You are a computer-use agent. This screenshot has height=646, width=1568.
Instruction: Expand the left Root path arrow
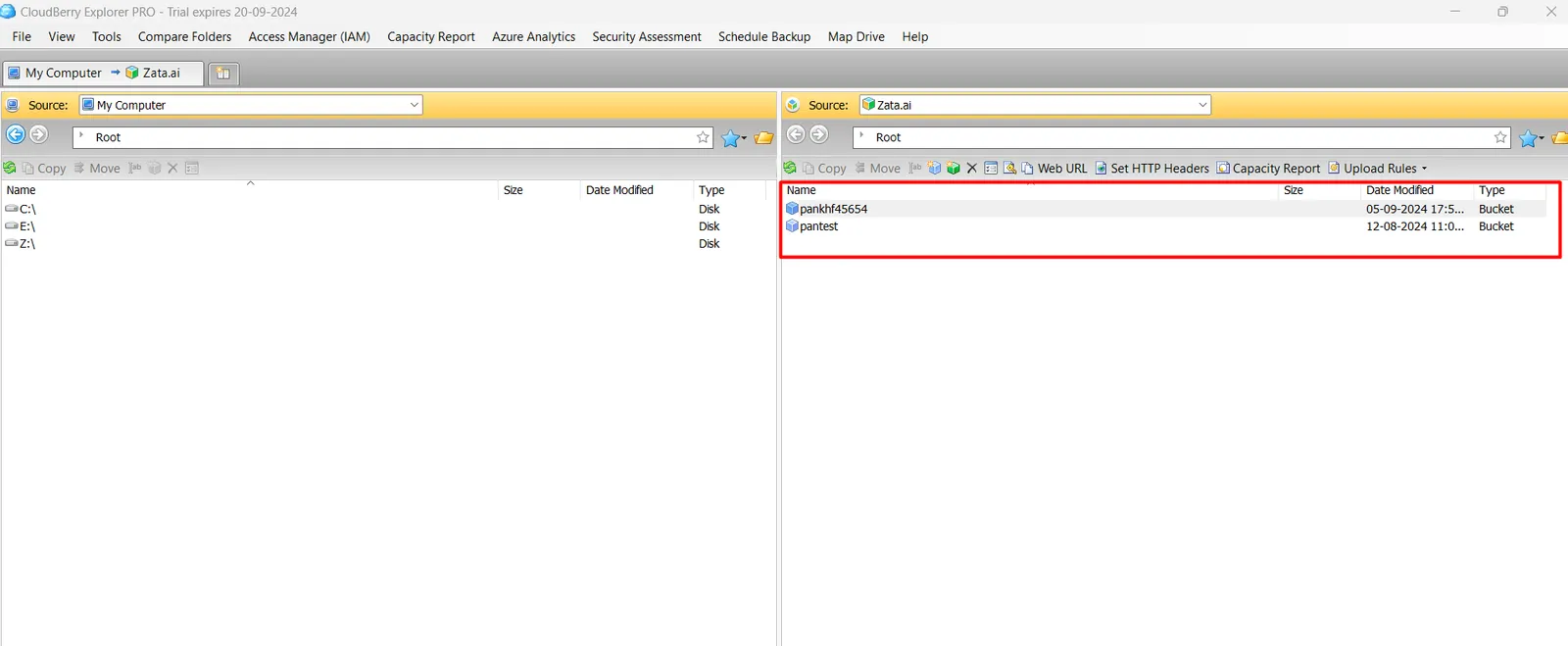[x=81, y=137]
